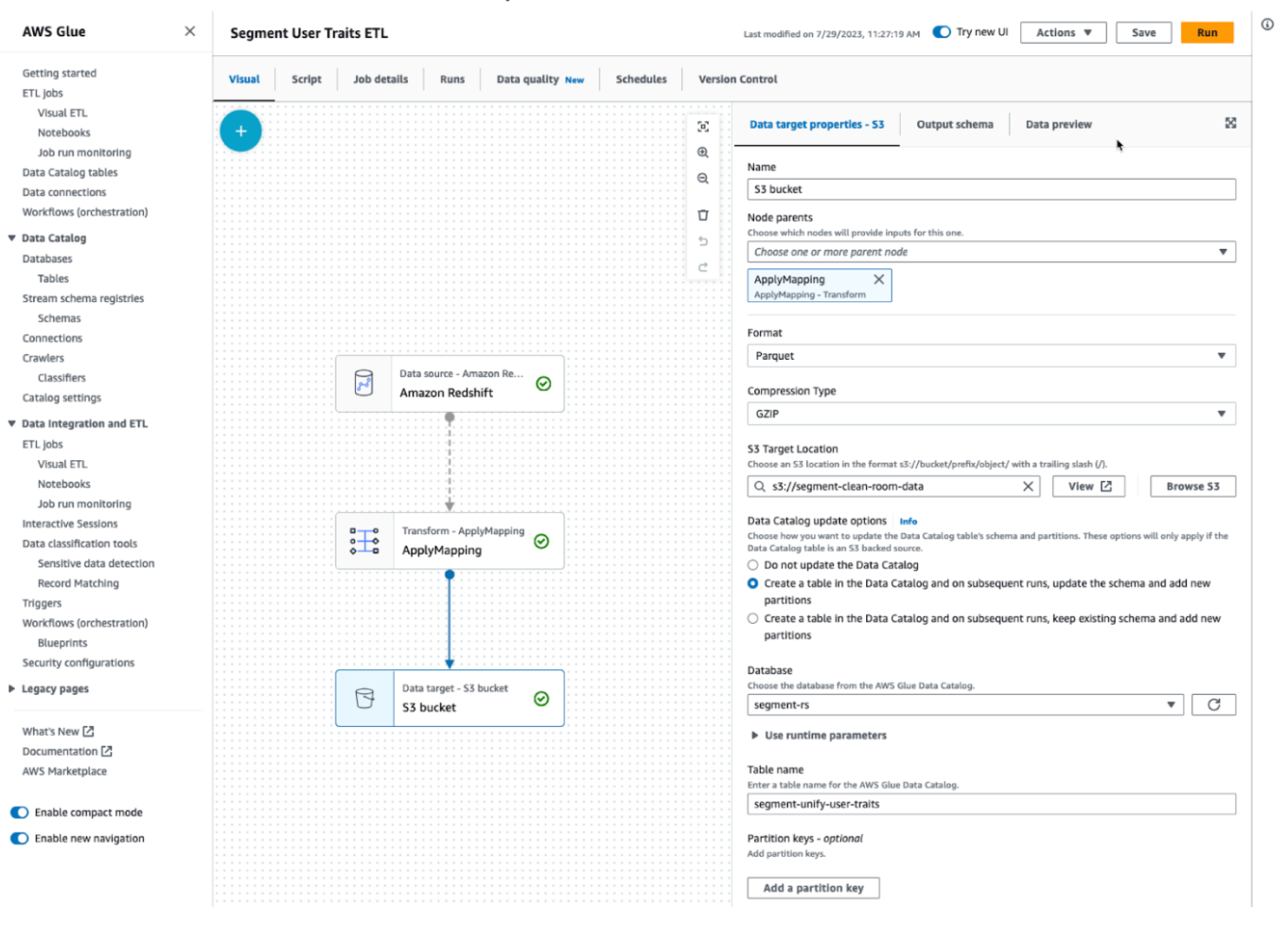Open the Database dropdown segment-rs
The width and height of the screenshot is (1288, 943).
(x=965, y=704)
